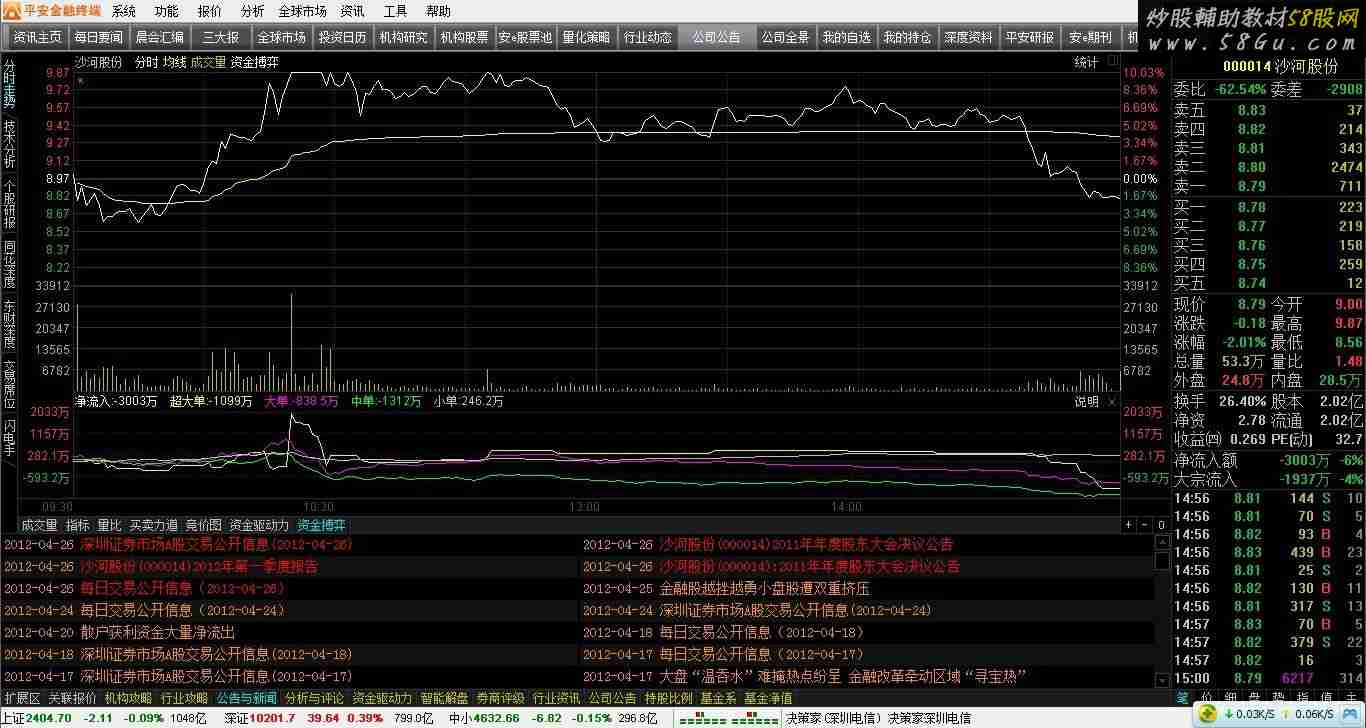Image resolution: width=1366 pixels, height=728 pixels.
Task: Click the 统计 label above the chart
Action: tap(1086, 62)
